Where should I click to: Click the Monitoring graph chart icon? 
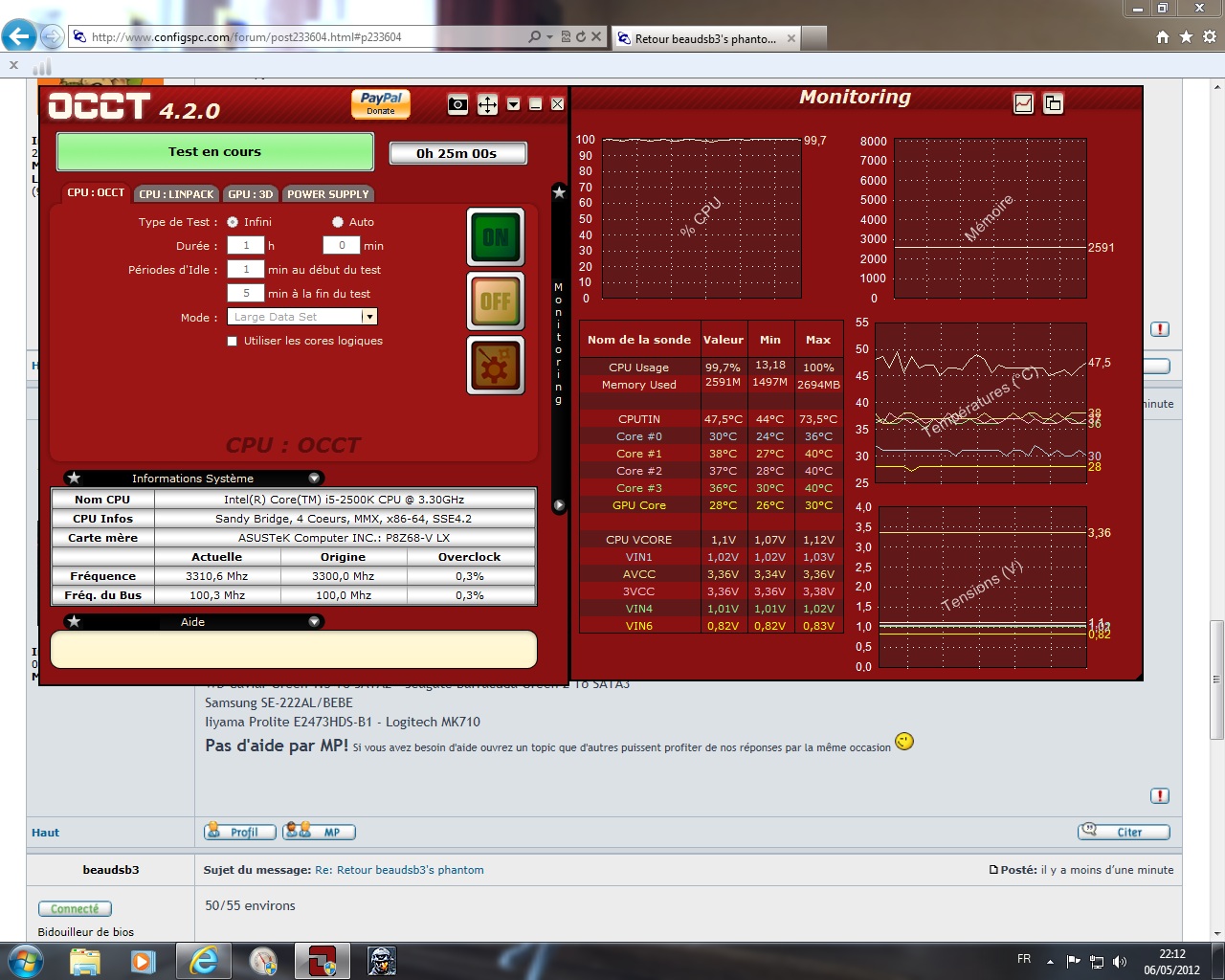coord(1023,103)
